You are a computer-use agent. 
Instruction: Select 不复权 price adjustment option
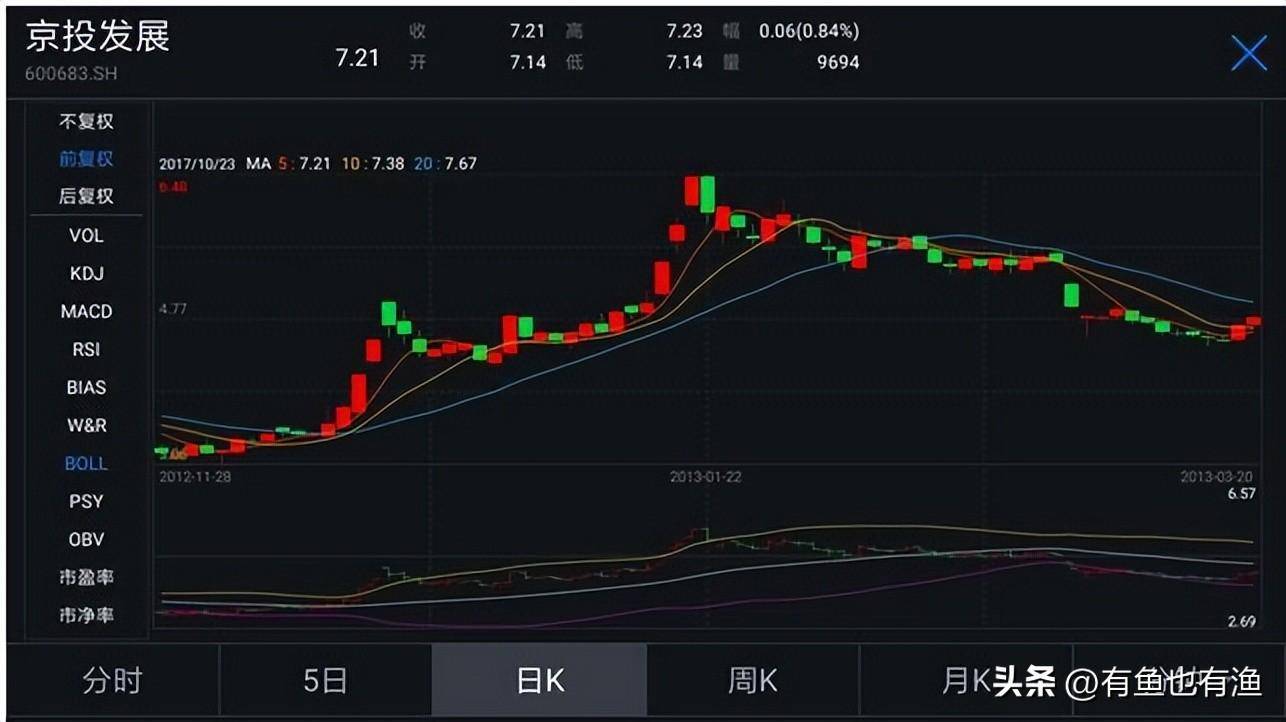tap(86, 122)
